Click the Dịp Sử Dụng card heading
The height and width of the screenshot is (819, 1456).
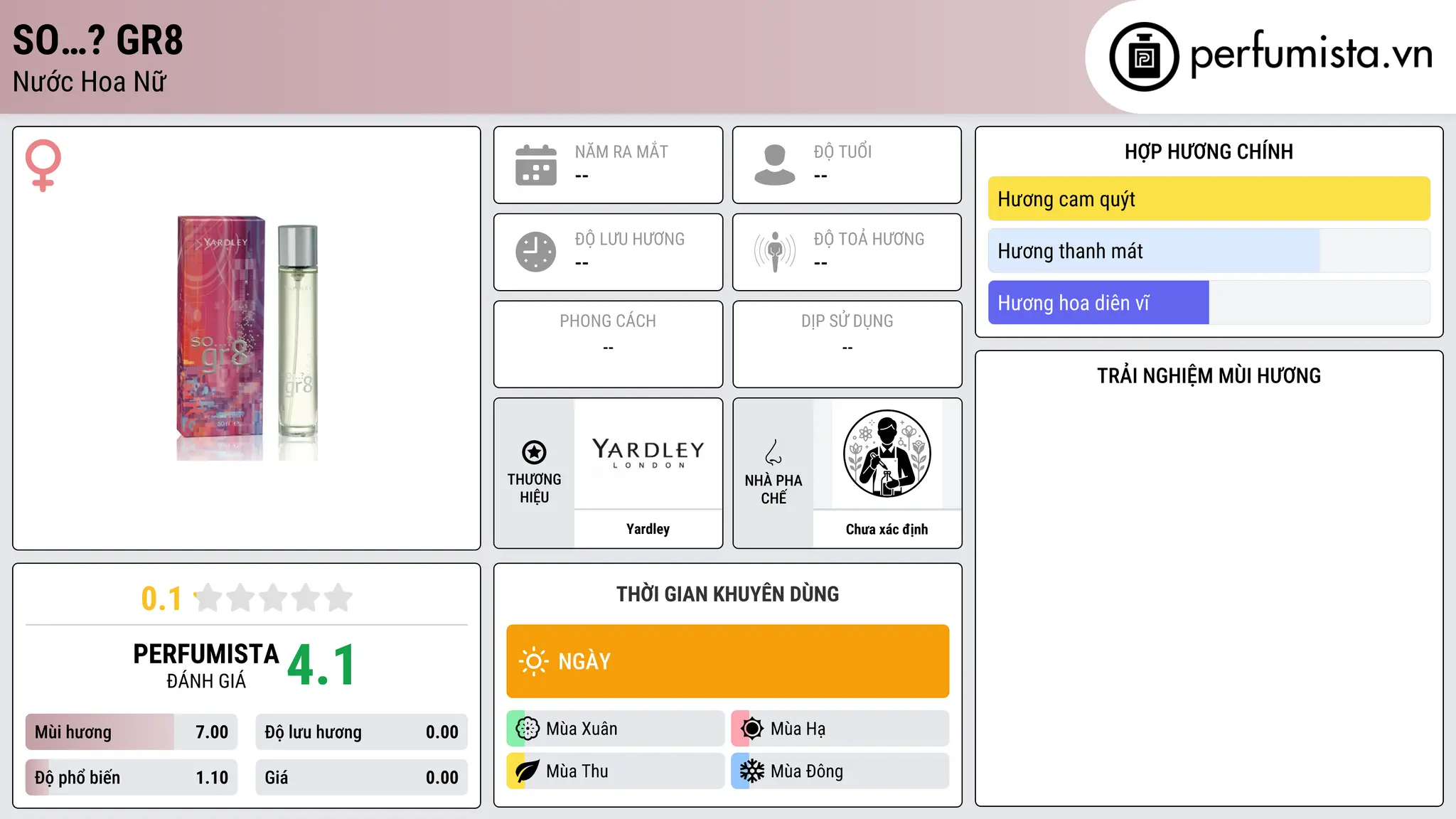pos(847,321)
